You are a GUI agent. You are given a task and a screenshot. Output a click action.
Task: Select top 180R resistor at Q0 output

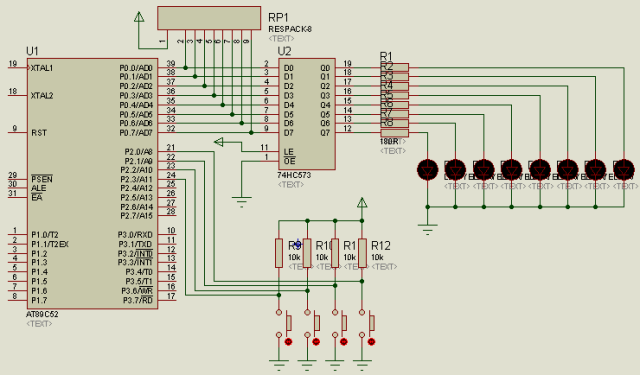pos(394,68)
